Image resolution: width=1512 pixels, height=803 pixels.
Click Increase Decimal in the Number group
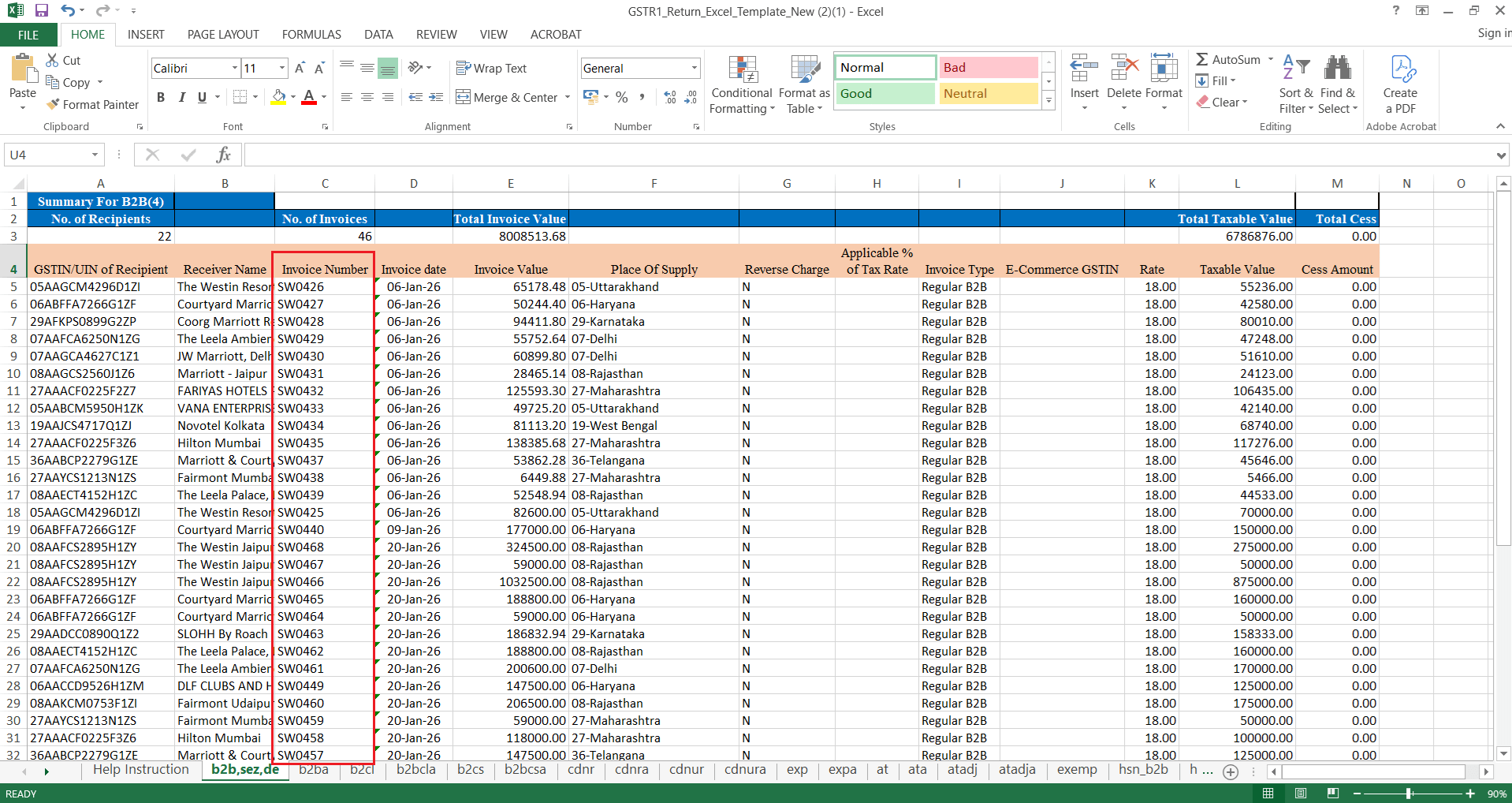click(x=669, y=96)
